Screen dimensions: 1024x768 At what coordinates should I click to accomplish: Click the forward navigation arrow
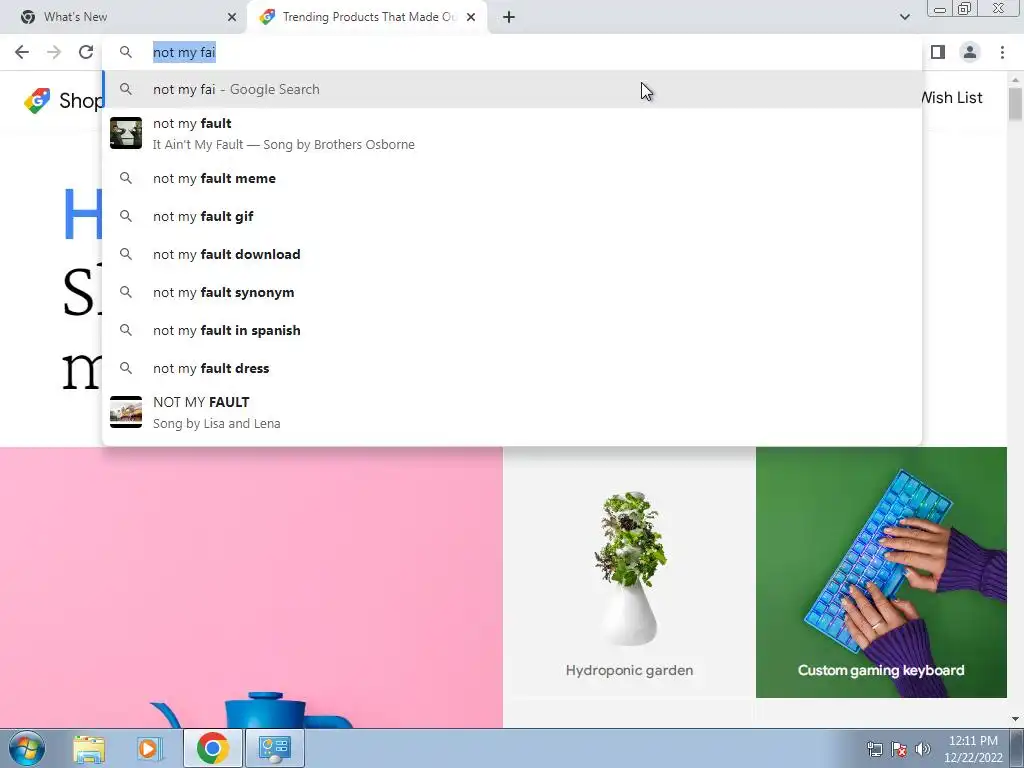coord(54,52)
